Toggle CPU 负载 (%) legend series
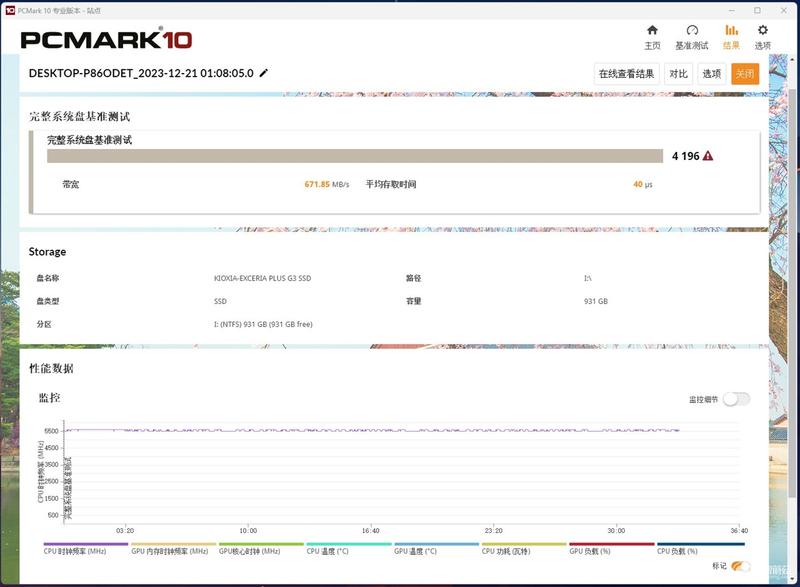The height and width of the screenshot is (587, 800). [701, 549]
